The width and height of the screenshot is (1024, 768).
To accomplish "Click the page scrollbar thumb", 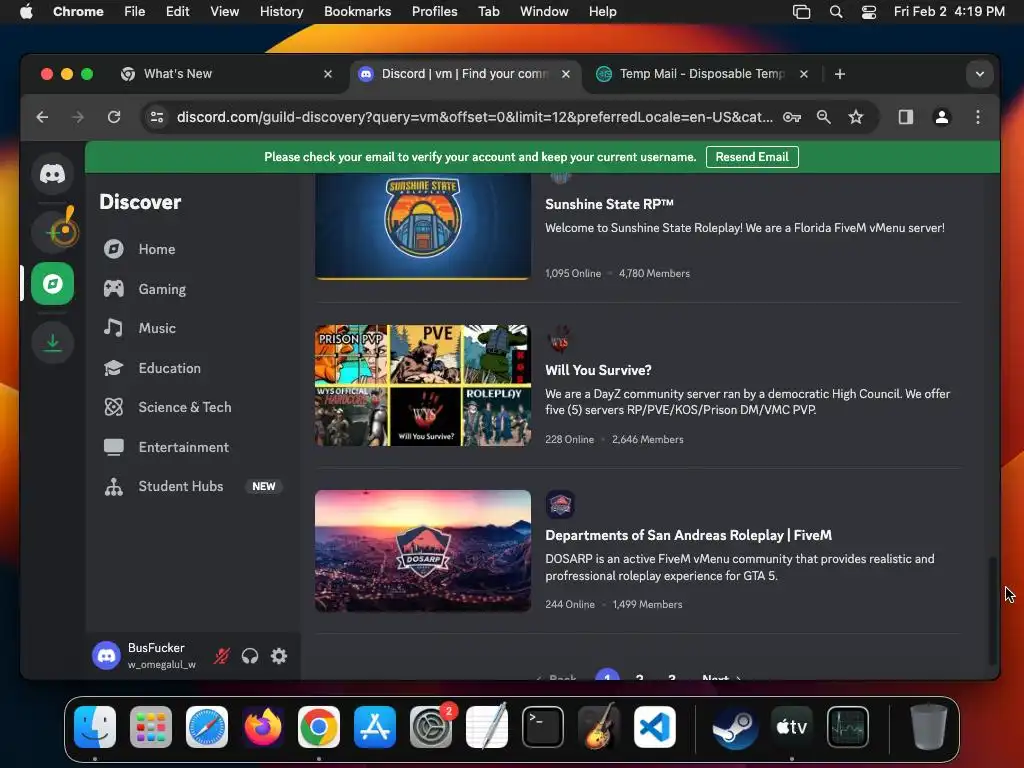I will [993, 610].
